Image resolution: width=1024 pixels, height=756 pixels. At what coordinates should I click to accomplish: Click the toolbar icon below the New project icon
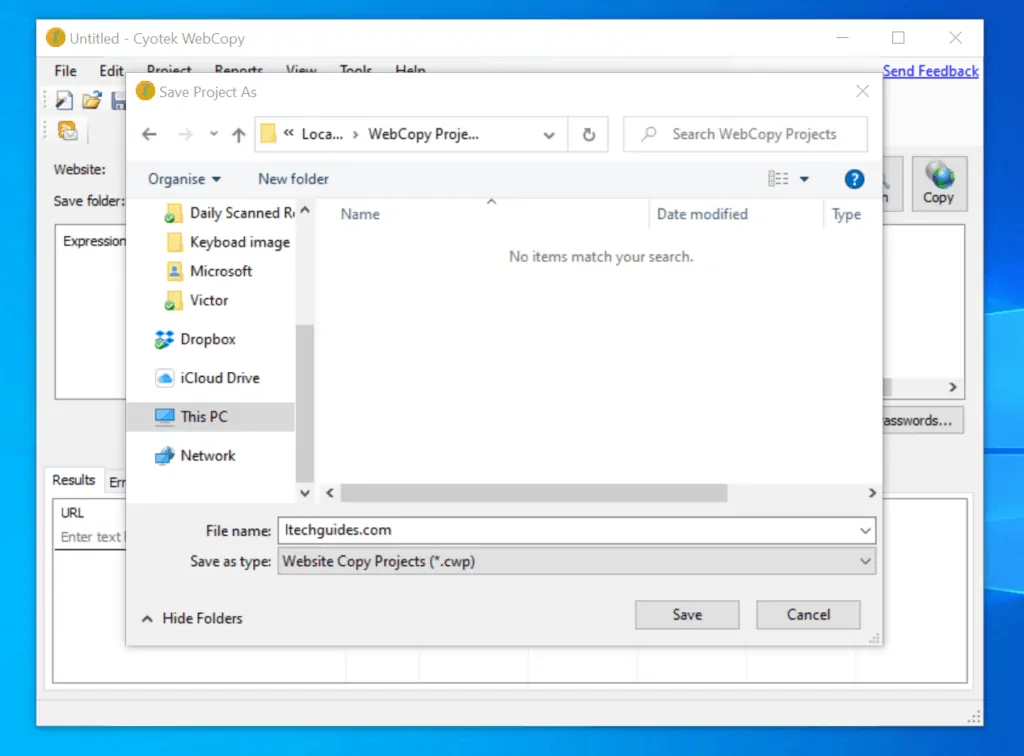tap(68, 131)
